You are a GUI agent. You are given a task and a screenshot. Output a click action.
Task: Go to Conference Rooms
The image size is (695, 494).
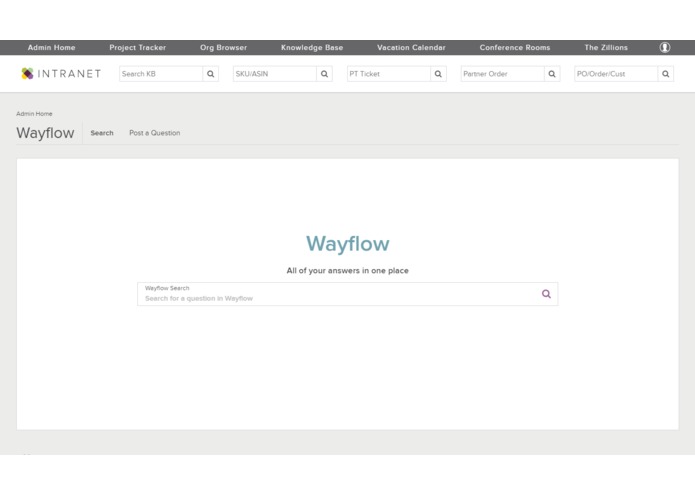515,47
